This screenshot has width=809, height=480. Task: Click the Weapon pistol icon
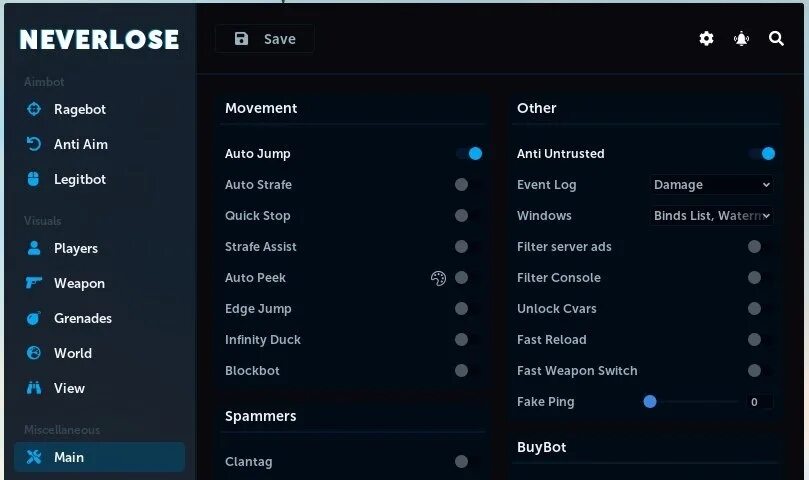tap(34, 283)
